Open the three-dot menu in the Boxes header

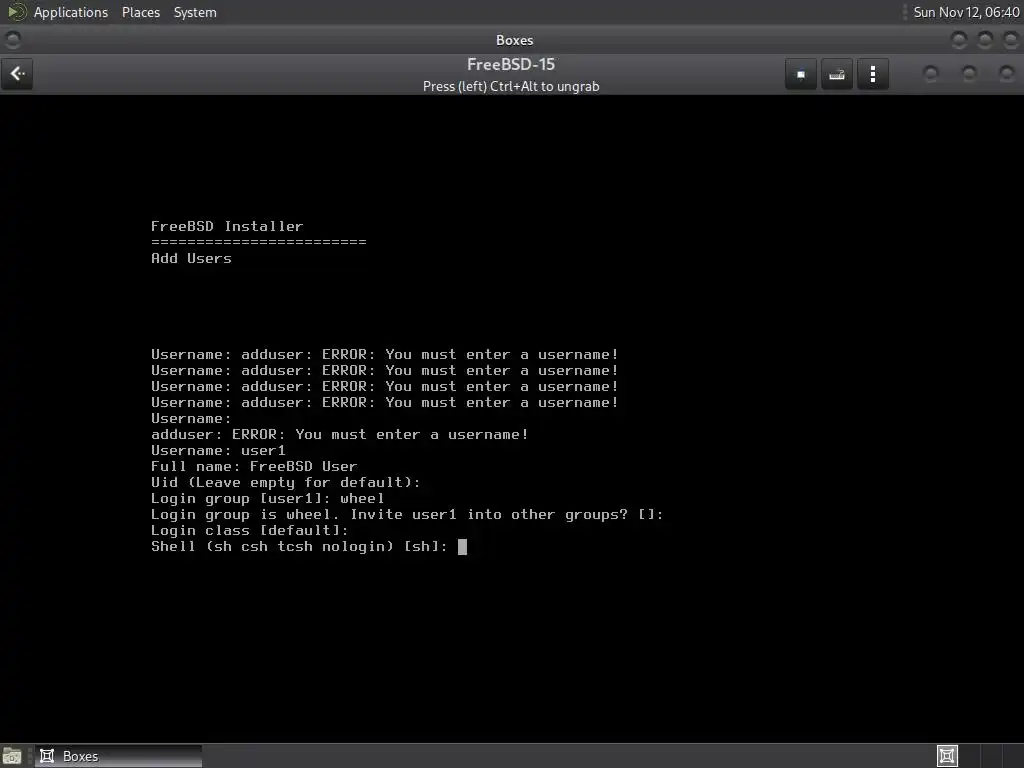pos(872,74)
